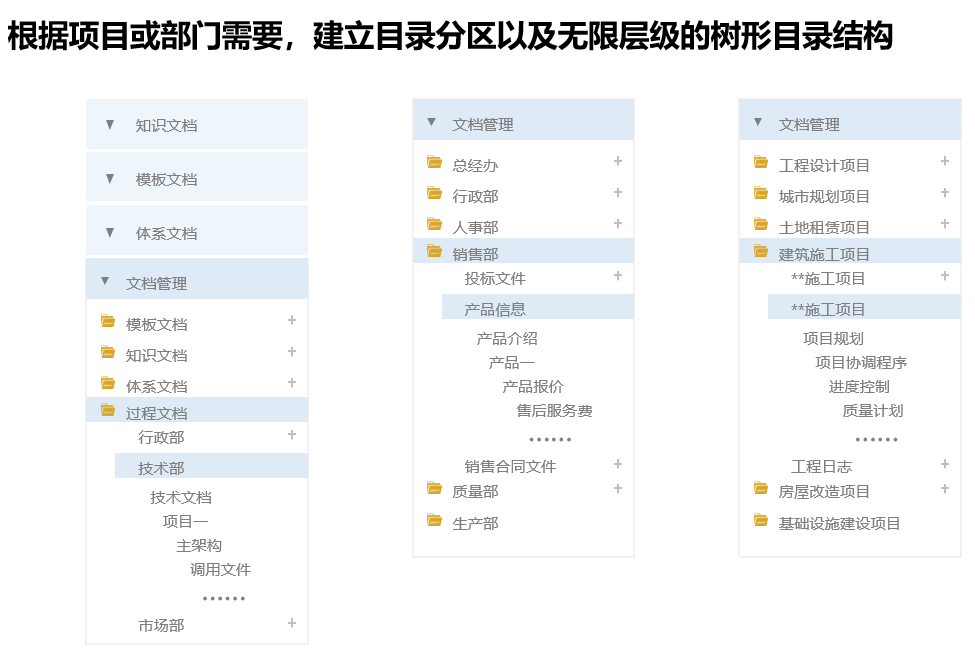The image size is (975, 648).
Task: Click folder icon beside 销售部
Action: [x=434, y=251]
